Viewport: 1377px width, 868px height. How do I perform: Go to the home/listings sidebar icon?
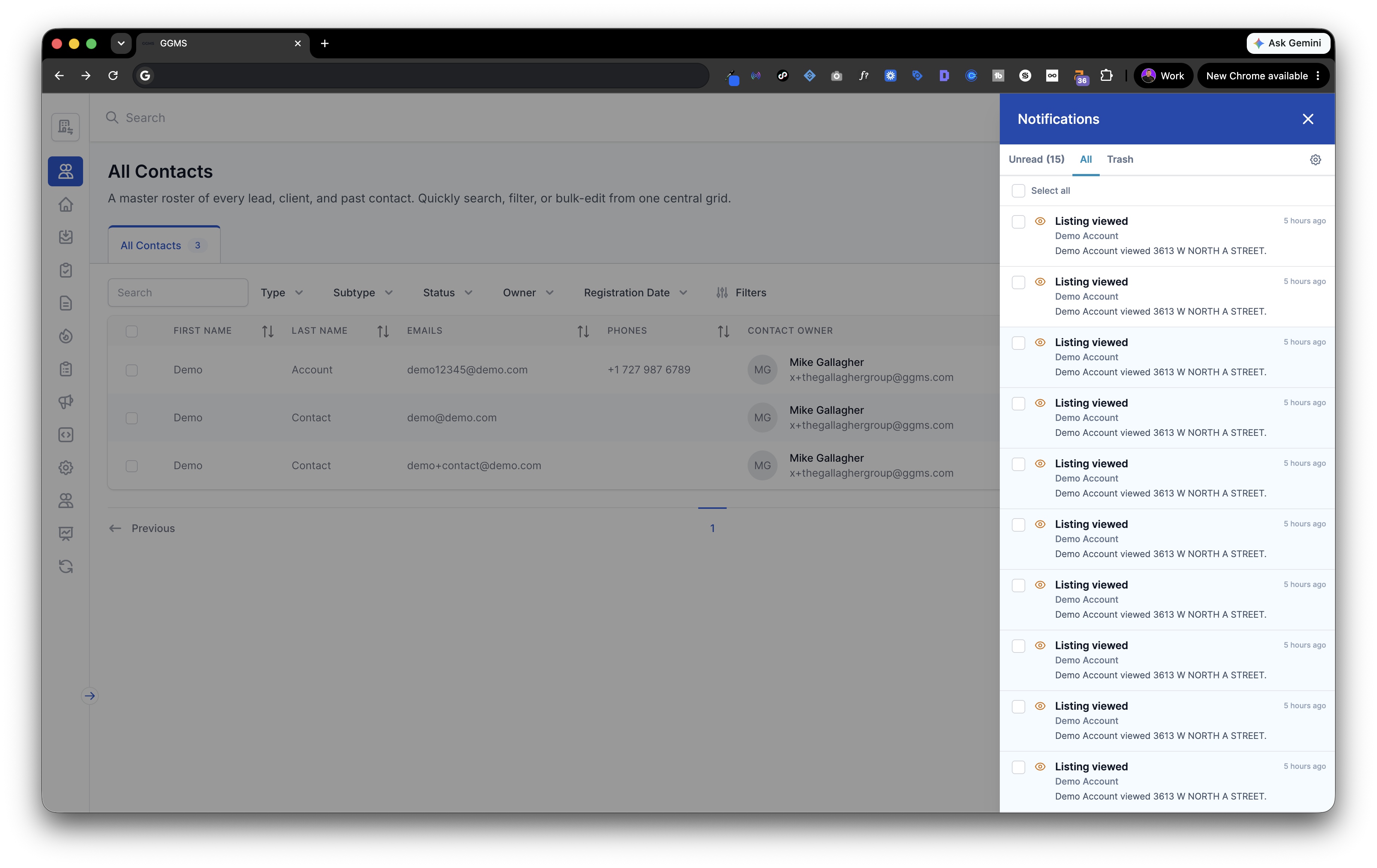coord(66,204)
